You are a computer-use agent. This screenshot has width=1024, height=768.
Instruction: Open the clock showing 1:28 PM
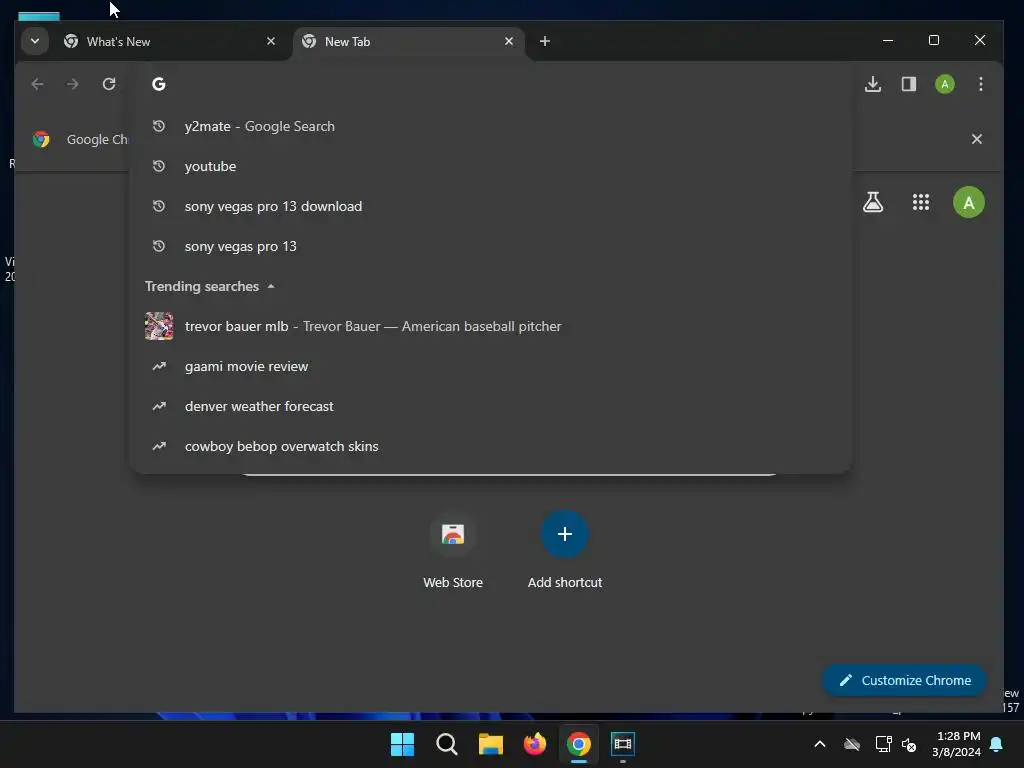(x=956, y=744)
